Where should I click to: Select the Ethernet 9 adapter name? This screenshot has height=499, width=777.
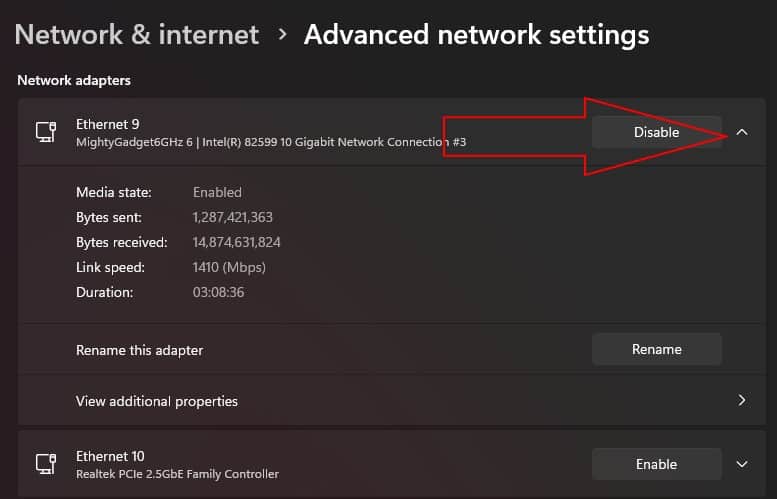click(x=108, y=124)
